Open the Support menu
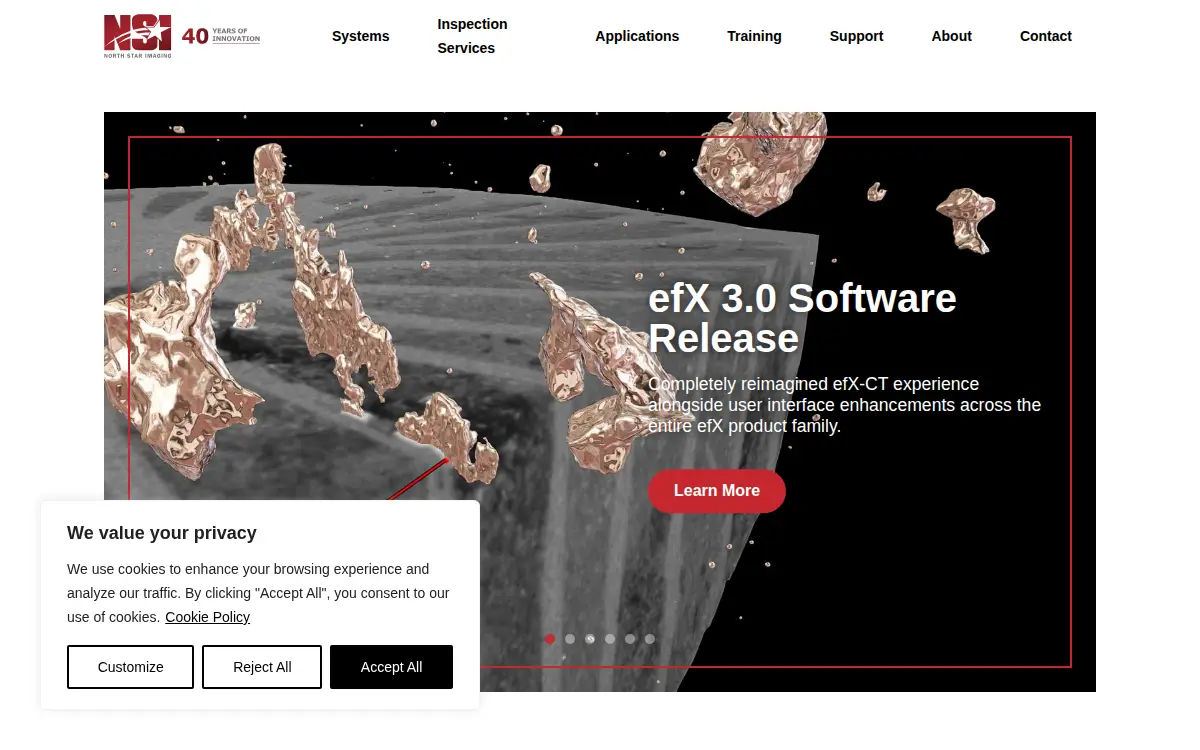Screen dimensions: 1200x750 (x=856, y=36)
